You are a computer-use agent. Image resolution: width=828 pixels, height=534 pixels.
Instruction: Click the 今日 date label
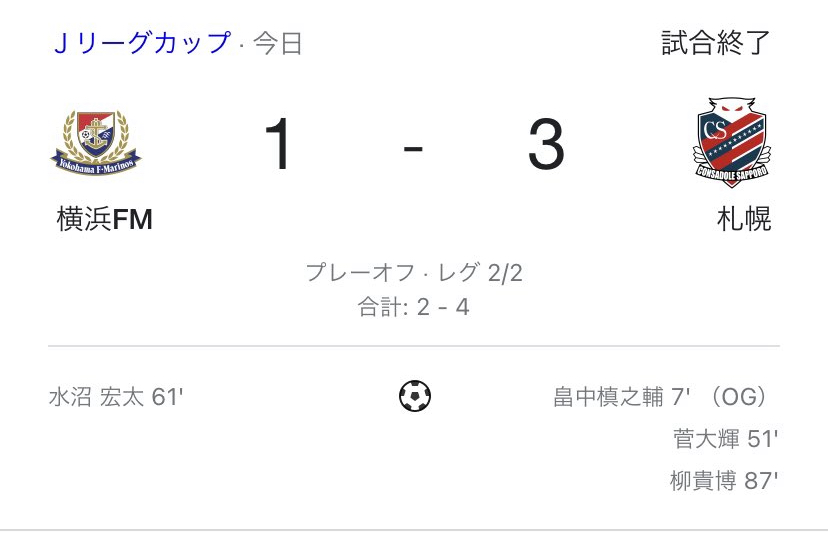(278, 45)
